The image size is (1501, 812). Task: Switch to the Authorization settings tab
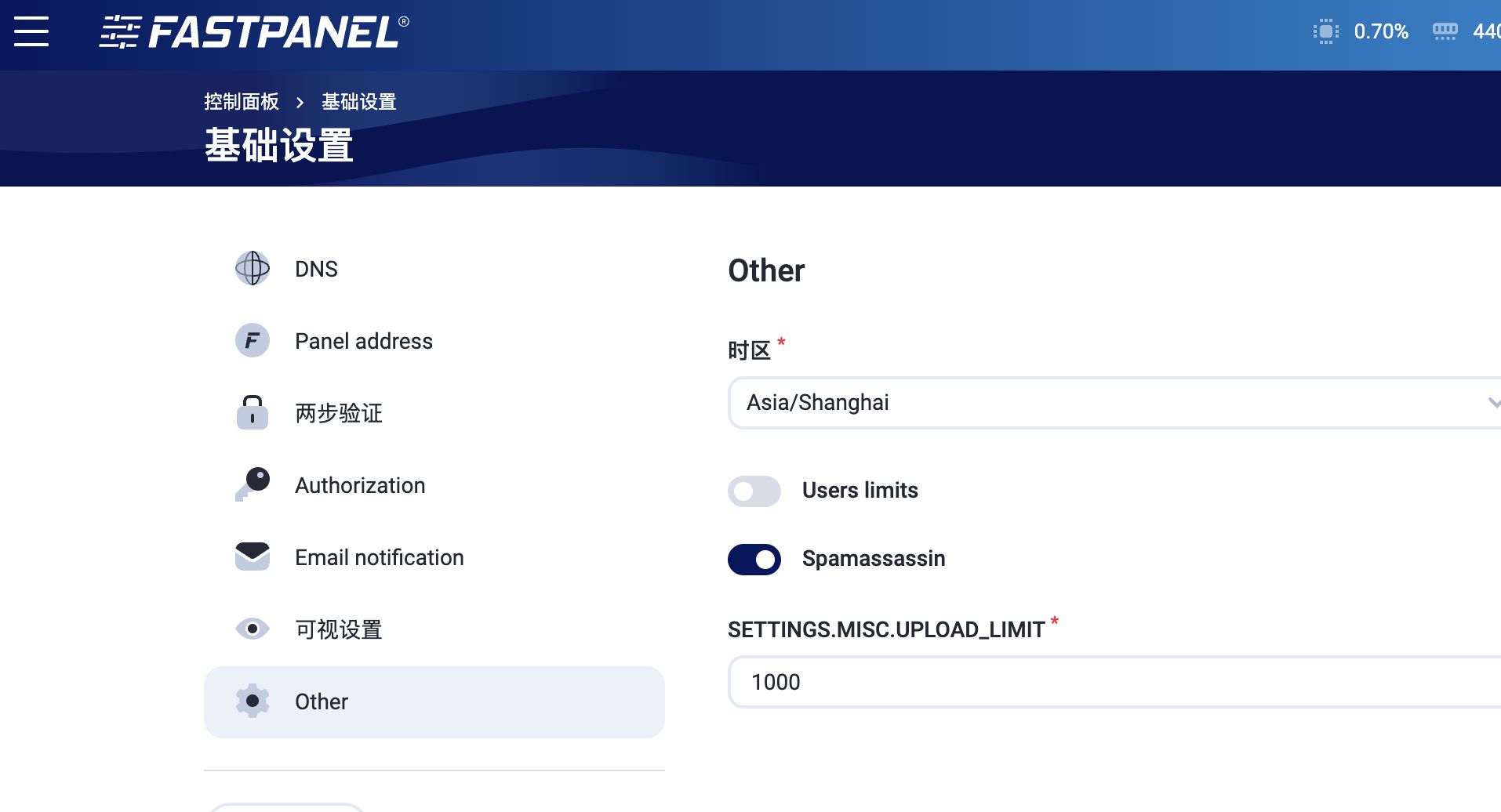pyautogui.click(x=360, y=485)
